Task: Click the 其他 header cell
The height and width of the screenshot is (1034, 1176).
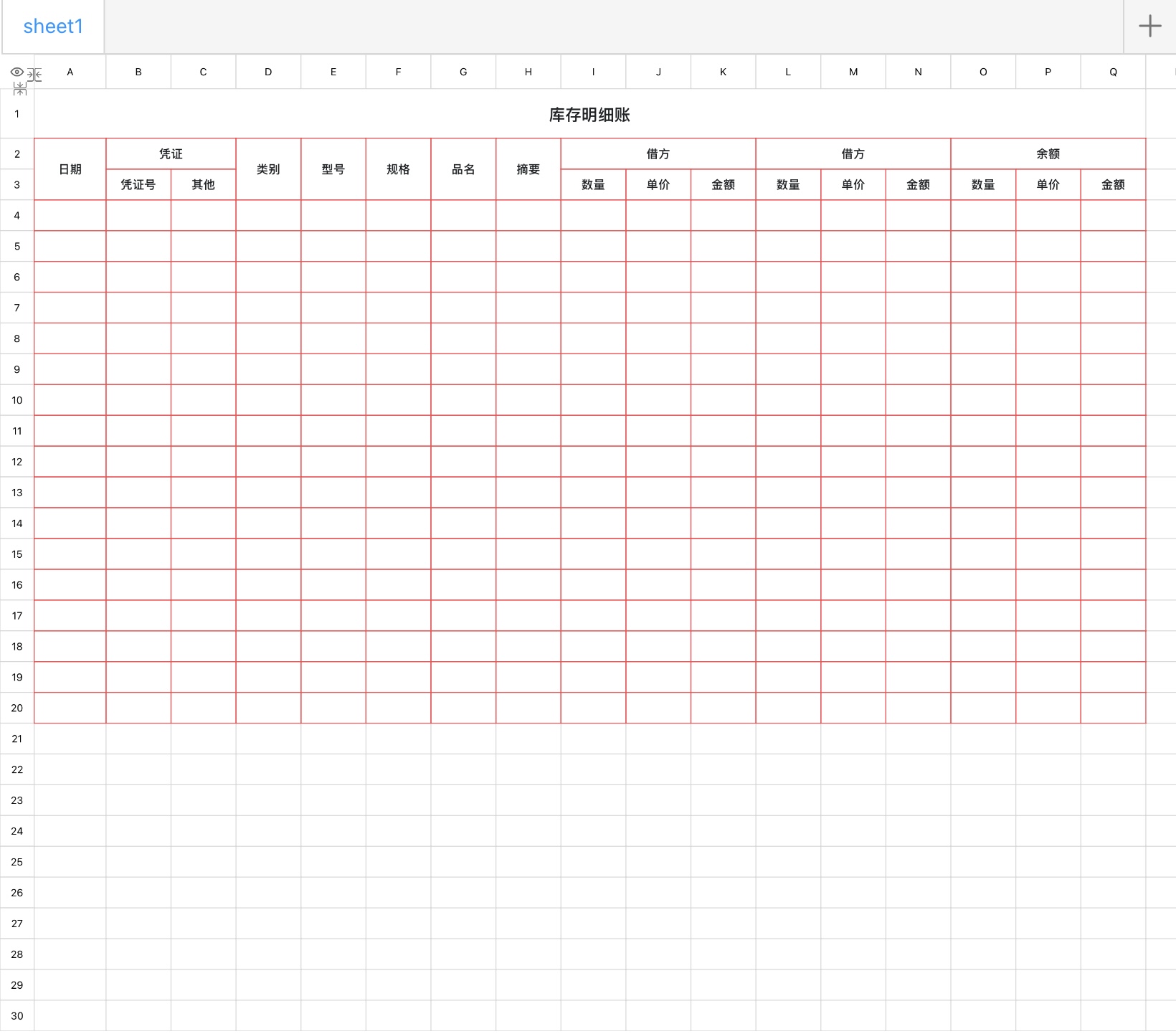Action: (204, 185)
